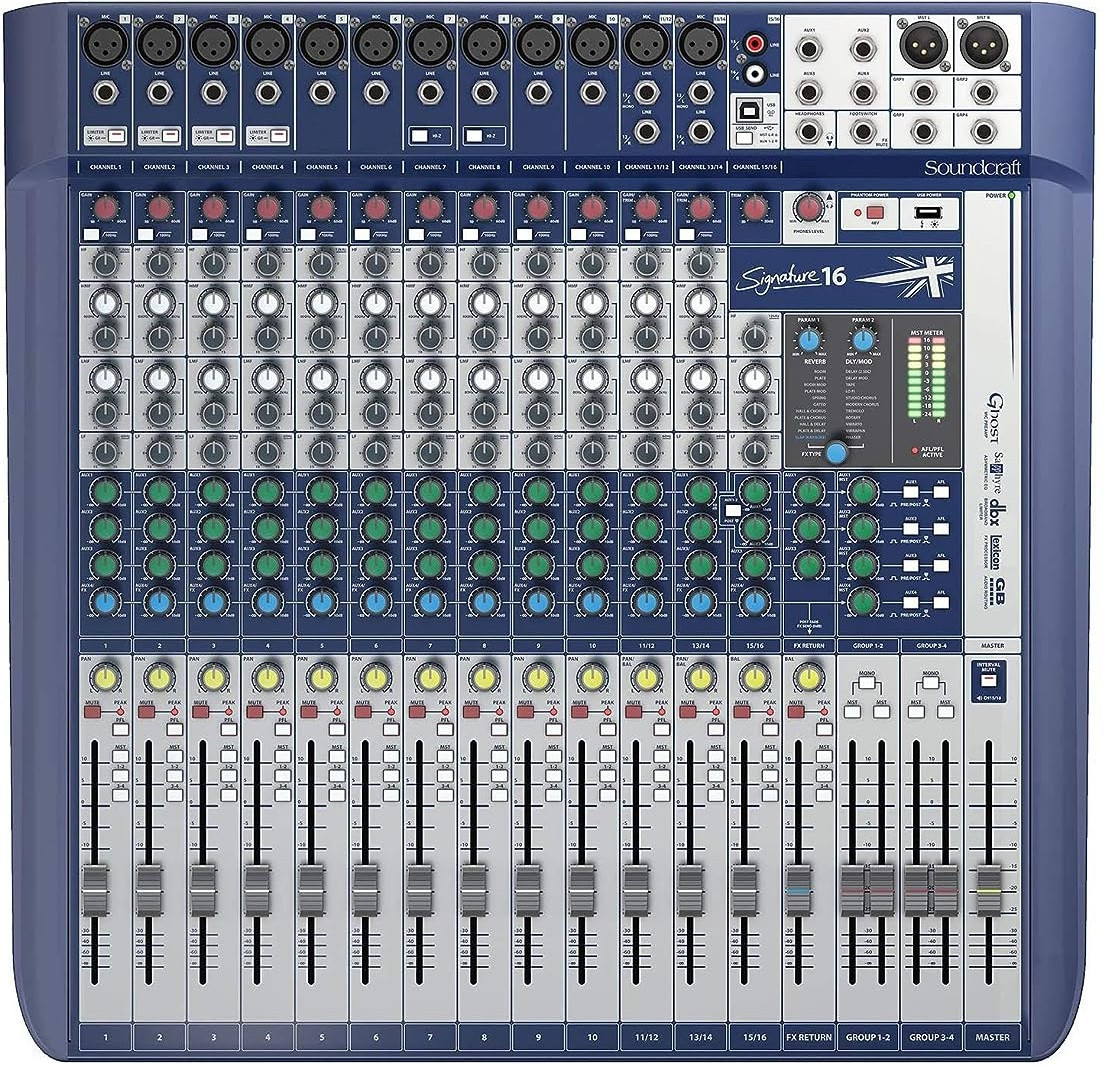Click the AUX4 MST level knob
This screenshot has width=1116, height=1065.
click(863, 602)
